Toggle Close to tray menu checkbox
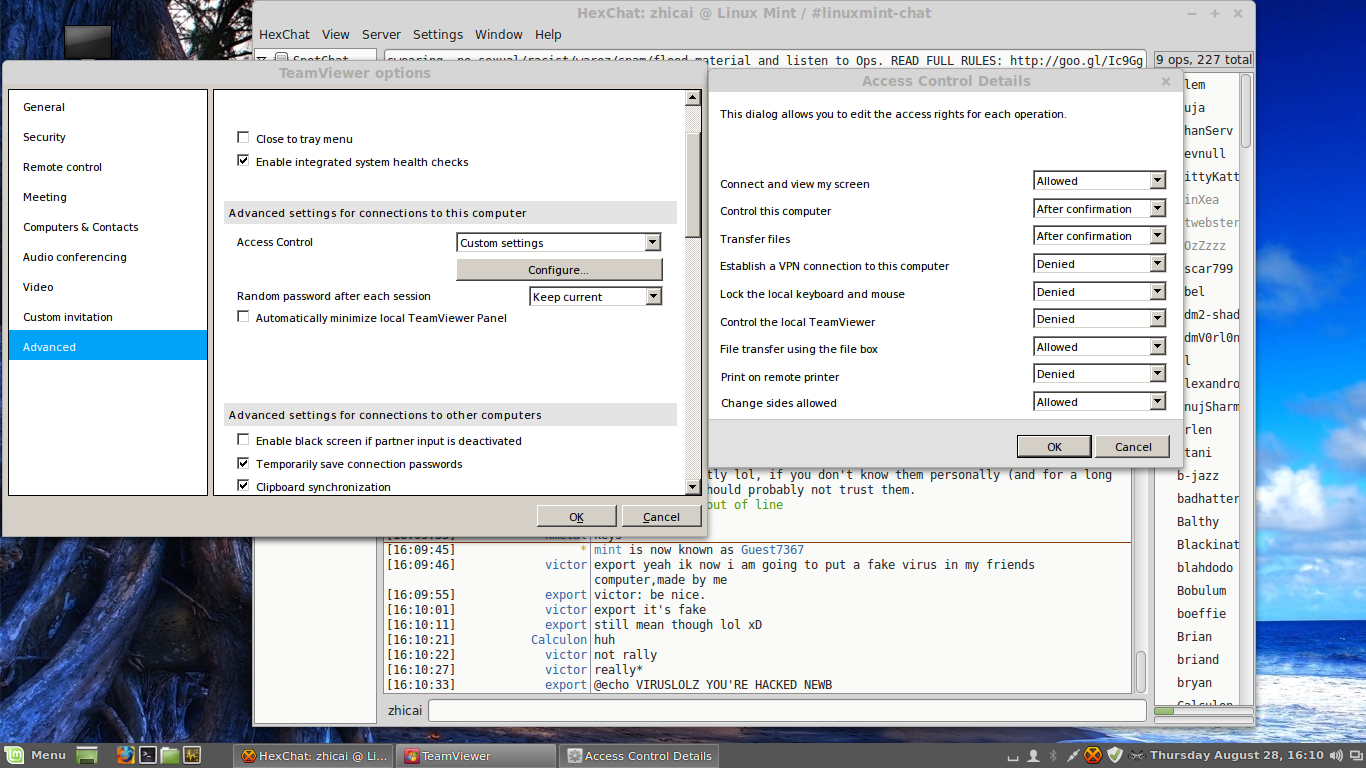Screen dimensions: 1366x768 coord(243,138)
